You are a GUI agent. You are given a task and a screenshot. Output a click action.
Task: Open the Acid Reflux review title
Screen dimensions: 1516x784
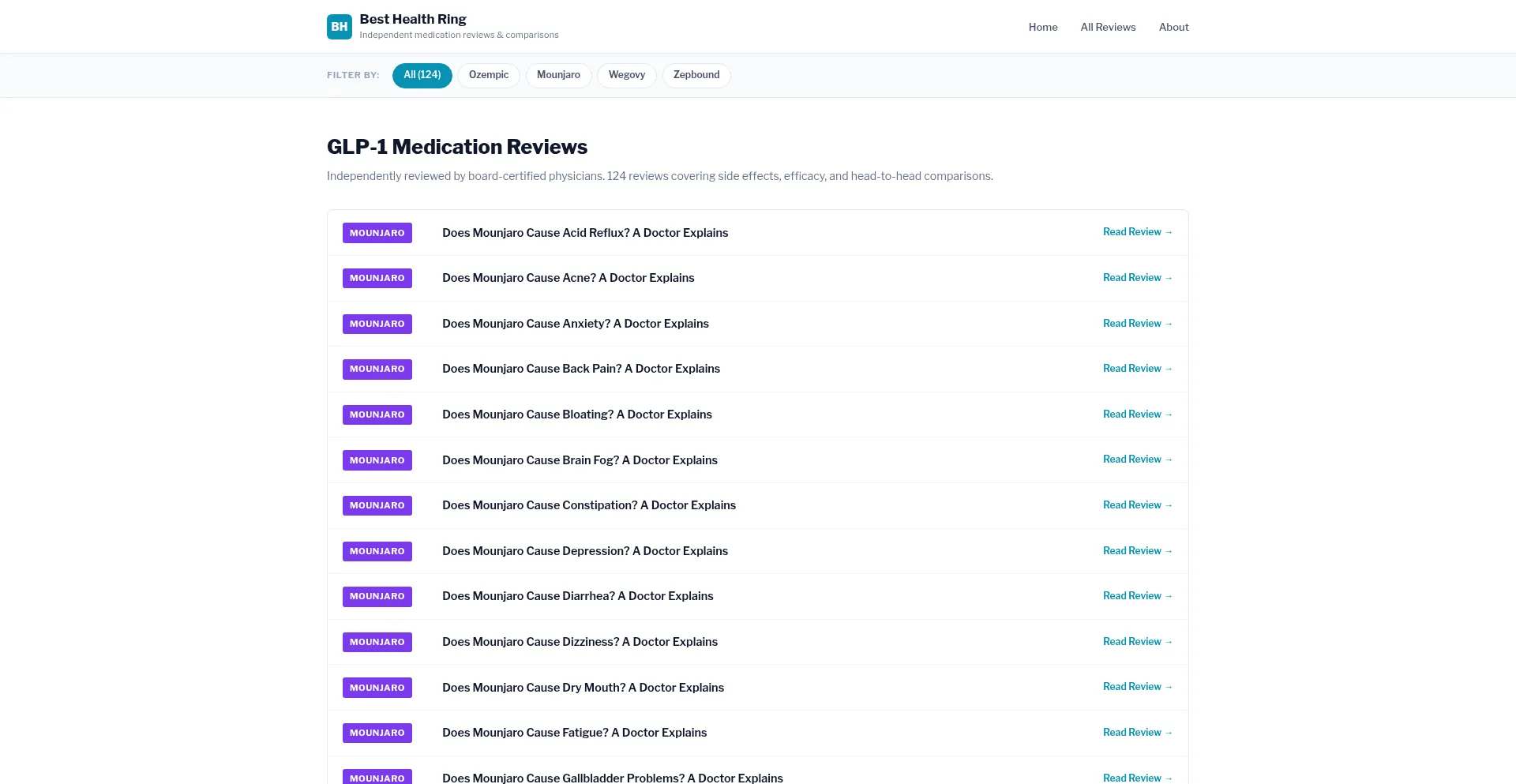pyautogui.click(x=585, y=233)
